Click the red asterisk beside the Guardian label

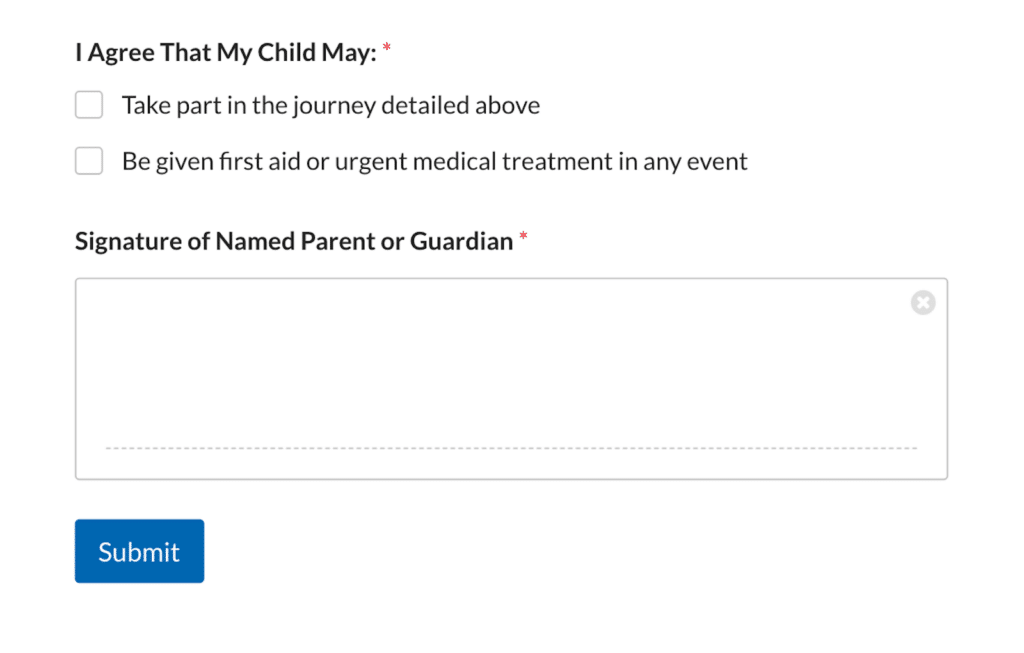point(523,237)
